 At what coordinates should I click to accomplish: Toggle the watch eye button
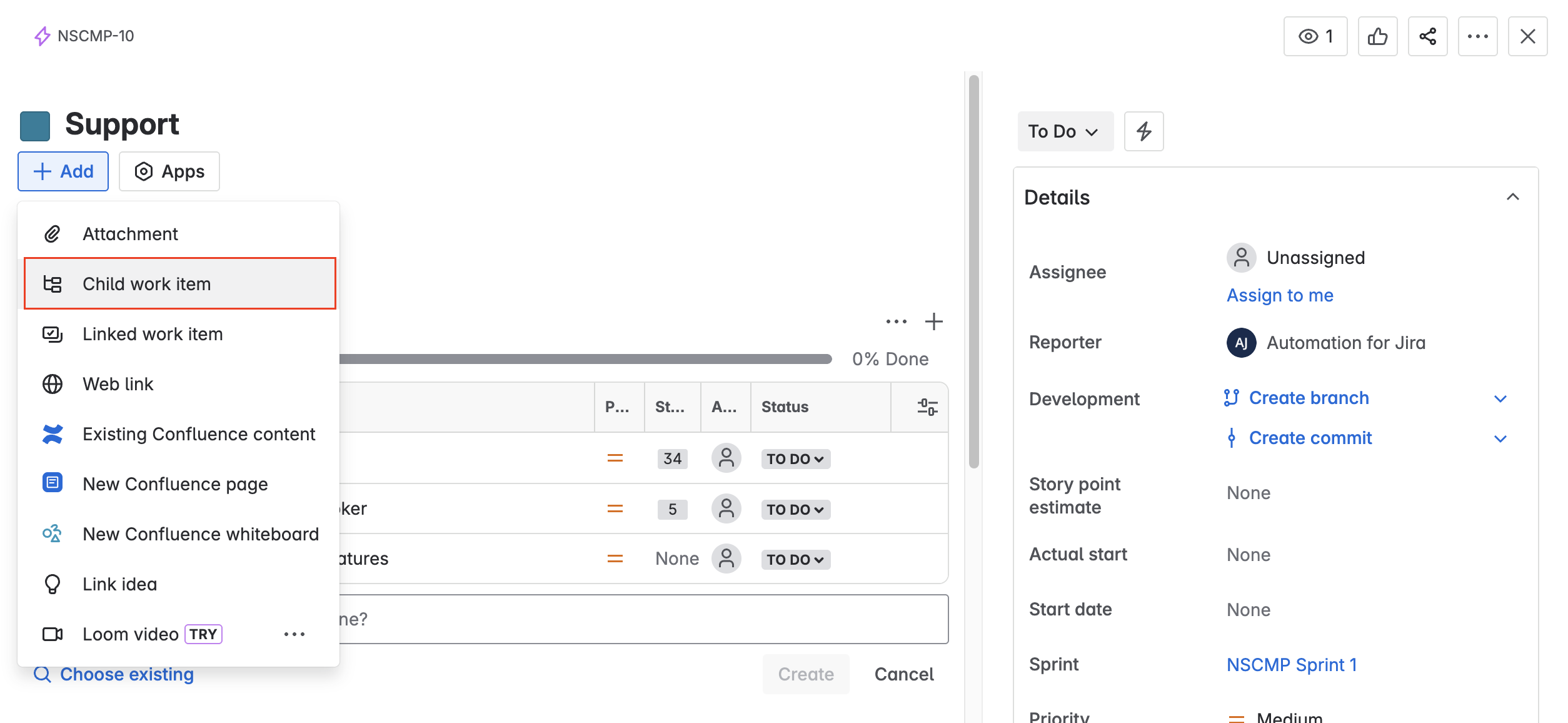tap(1315, 36)
